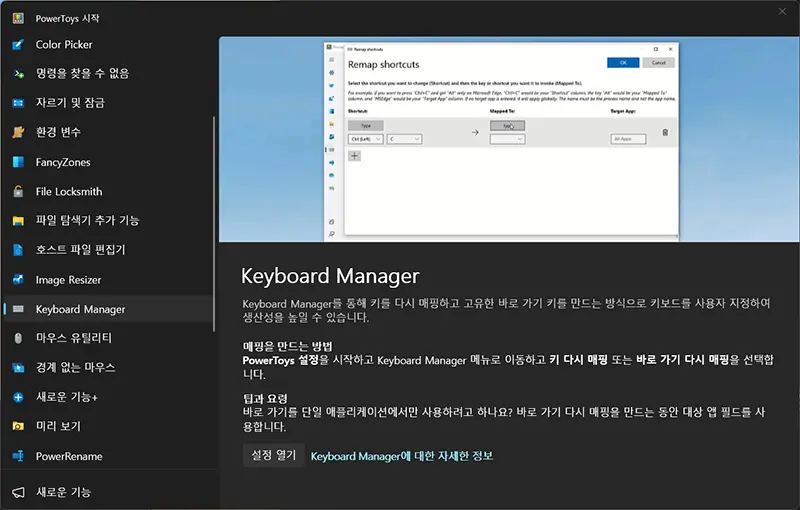Image resolution: width=800 pixels, height=510 pixels.
Task: Click the 설정 열기 button
Action: click(x=273, y=455)
